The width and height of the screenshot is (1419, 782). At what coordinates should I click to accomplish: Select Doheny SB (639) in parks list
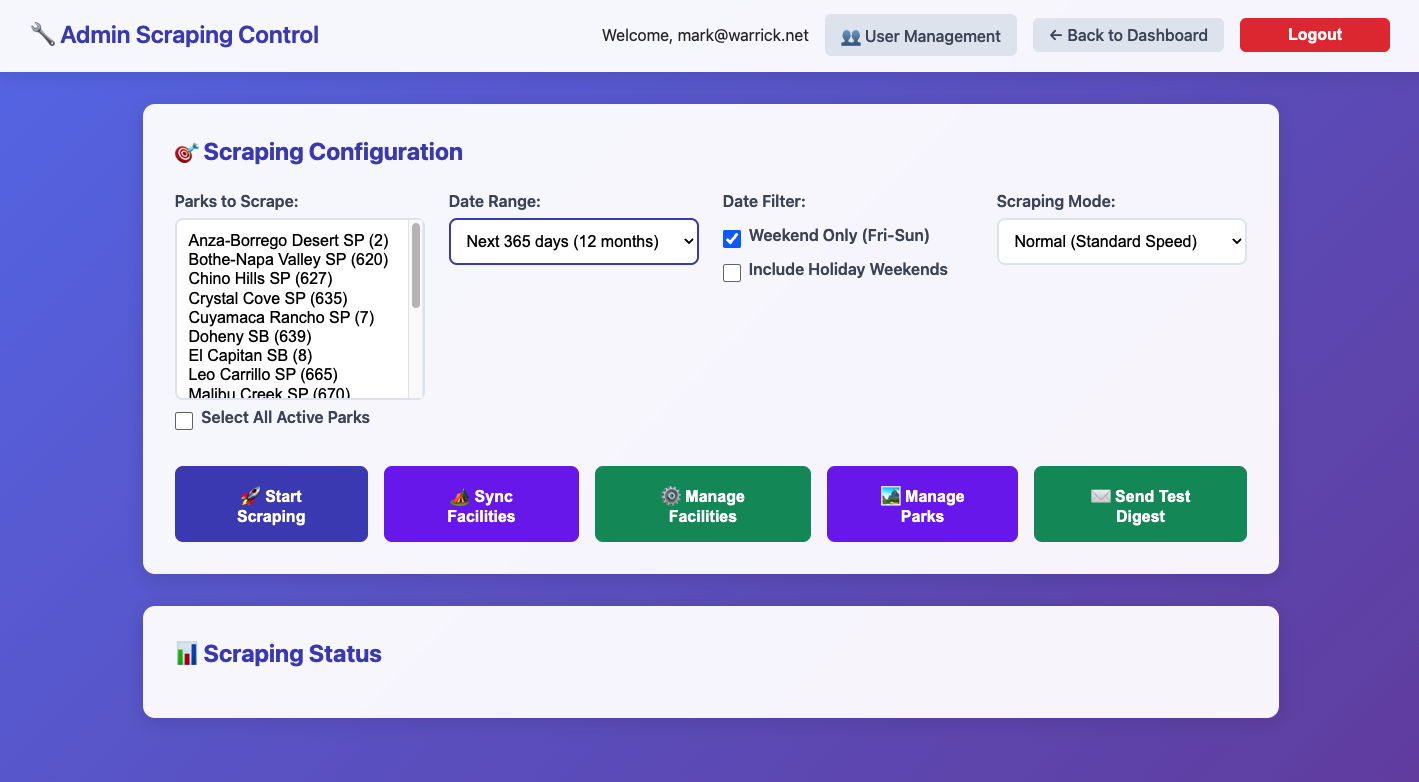click(x=250, y=336)
